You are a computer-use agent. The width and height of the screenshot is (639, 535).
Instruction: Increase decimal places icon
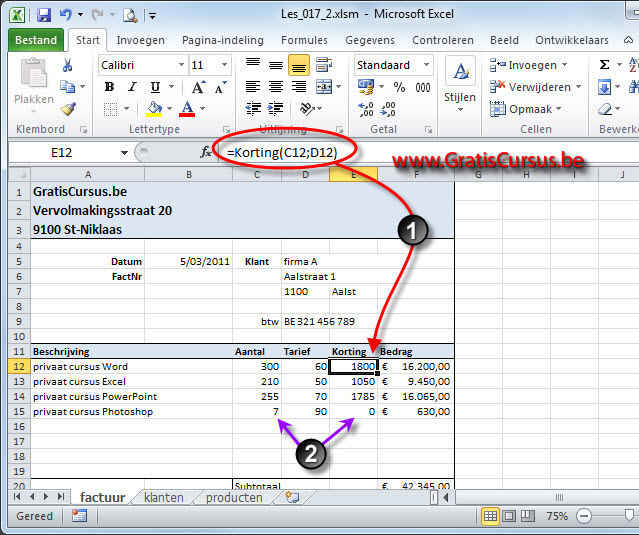(x=366, y=109)
